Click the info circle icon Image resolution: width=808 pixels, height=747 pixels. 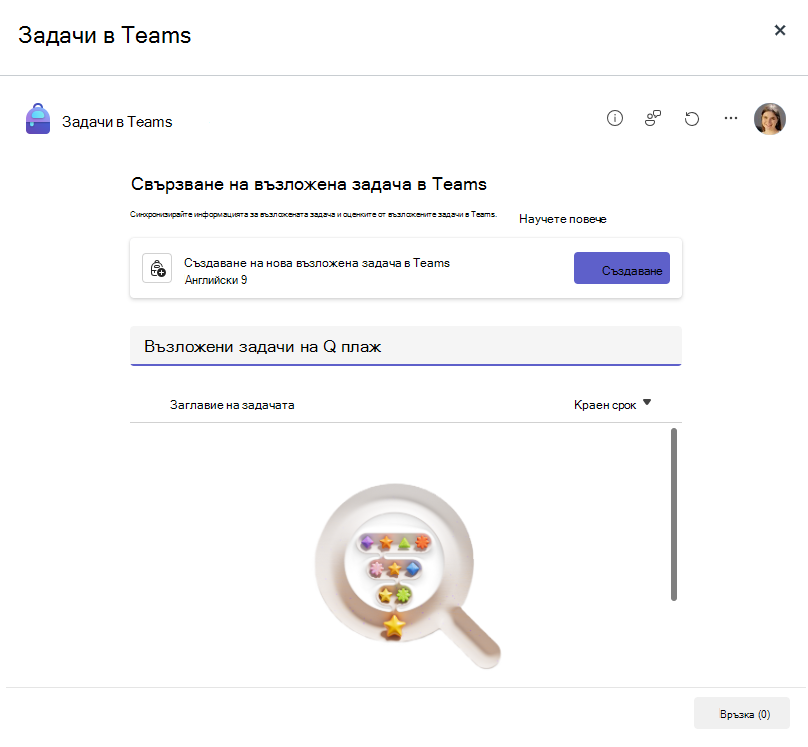coord(614,118)
